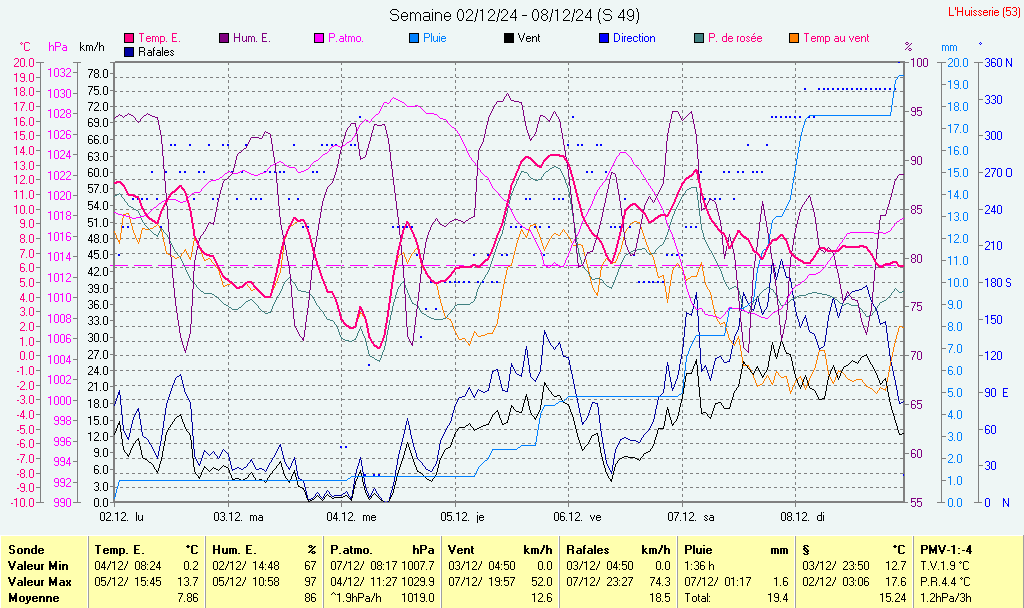Click the maximum pressure value 1029.9
The width and height of the screenshot is (1024, 608).
(419, 581)
